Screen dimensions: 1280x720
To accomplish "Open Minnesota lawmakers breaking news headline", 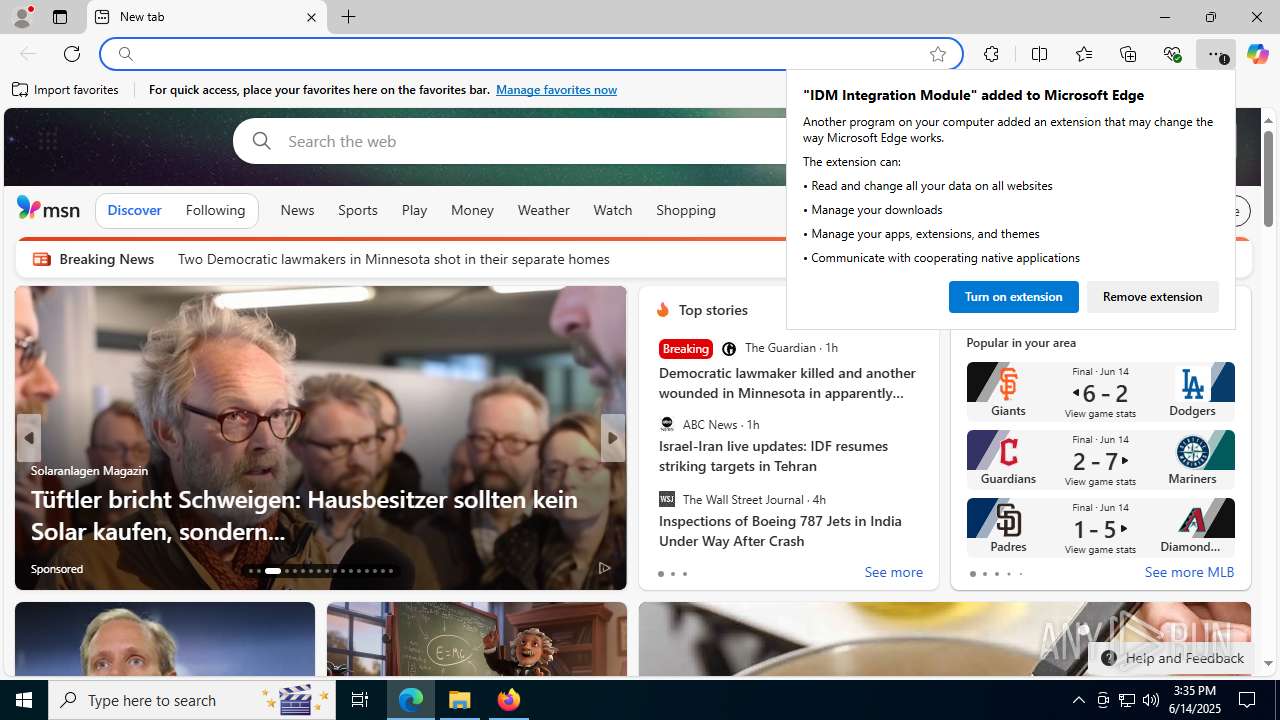I will click(393, 259).
